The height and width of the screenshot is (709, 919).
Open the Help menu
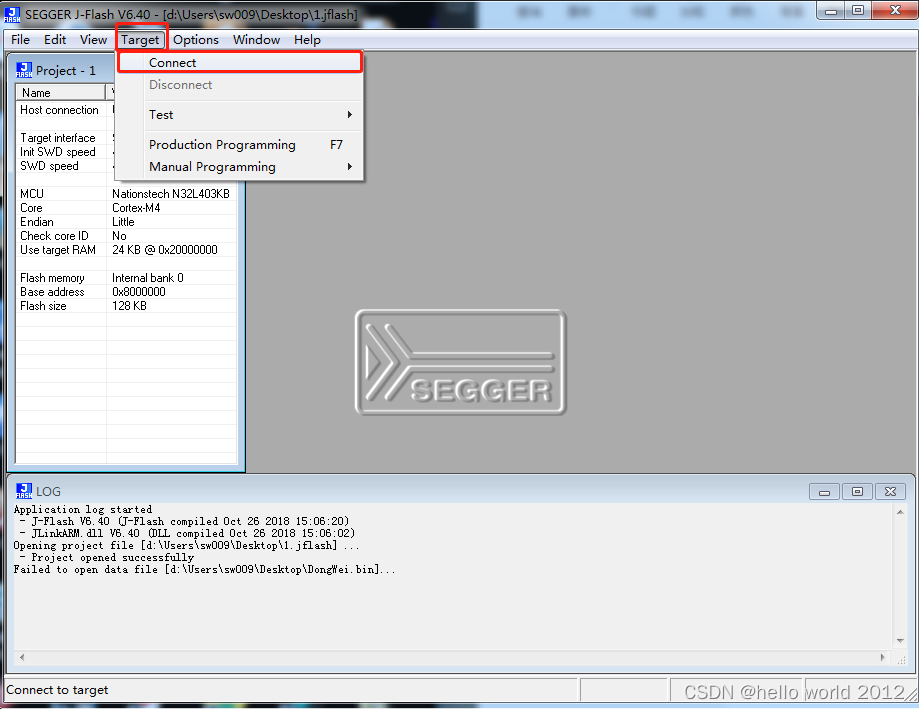[x=307, y=40]
